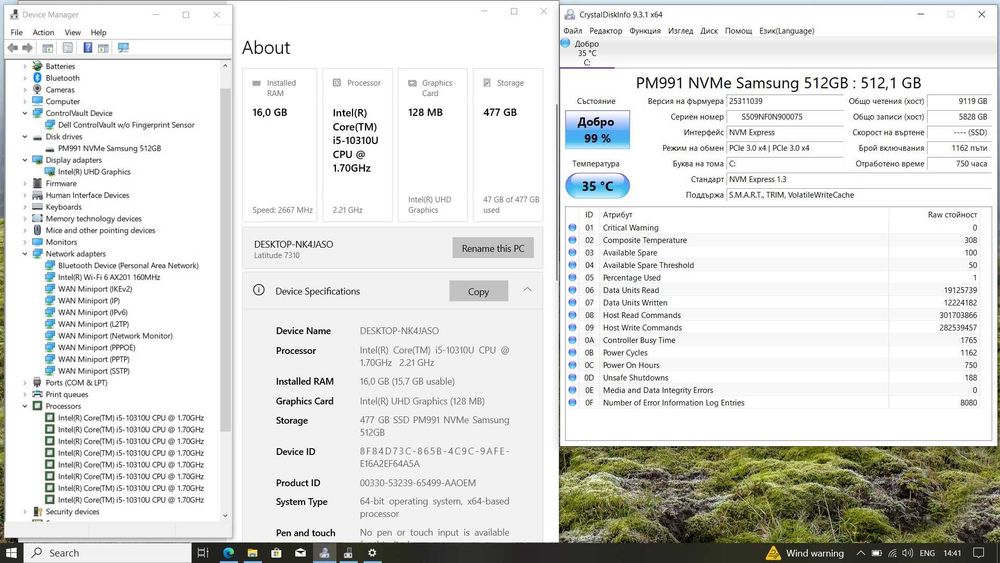Click the scan hardware monitor toolbar icon

123,48
